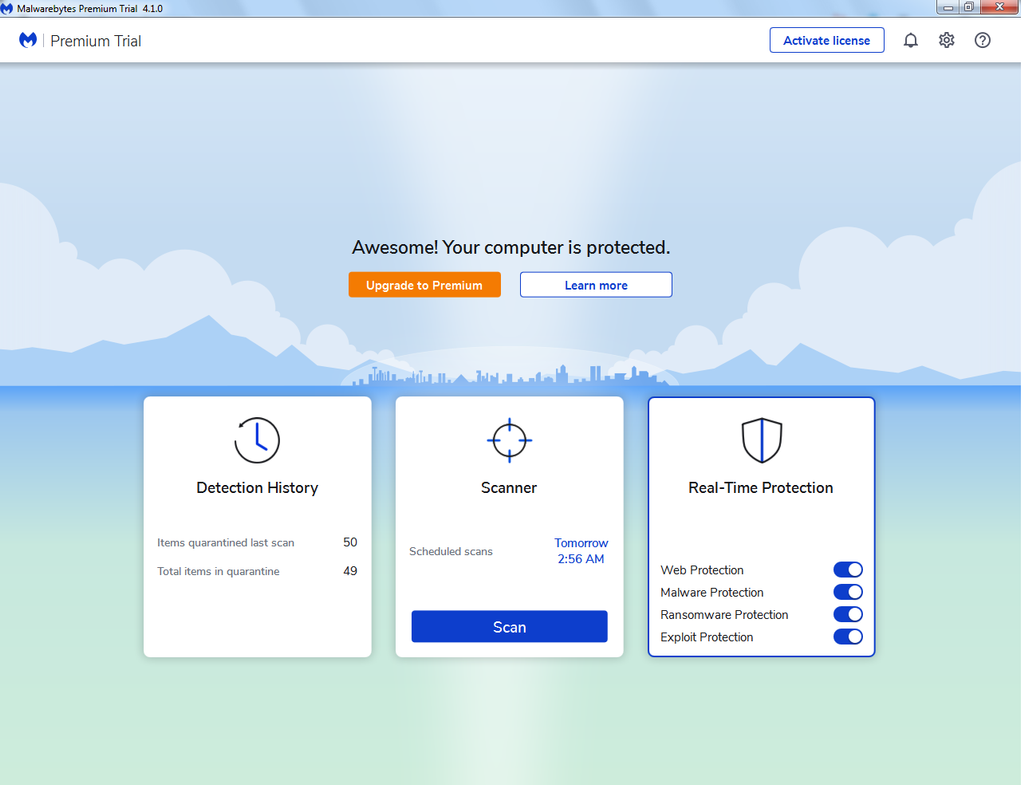Open Settings via the gear icon
Viewport: 1024px width, 785px height.
(946, 40)
